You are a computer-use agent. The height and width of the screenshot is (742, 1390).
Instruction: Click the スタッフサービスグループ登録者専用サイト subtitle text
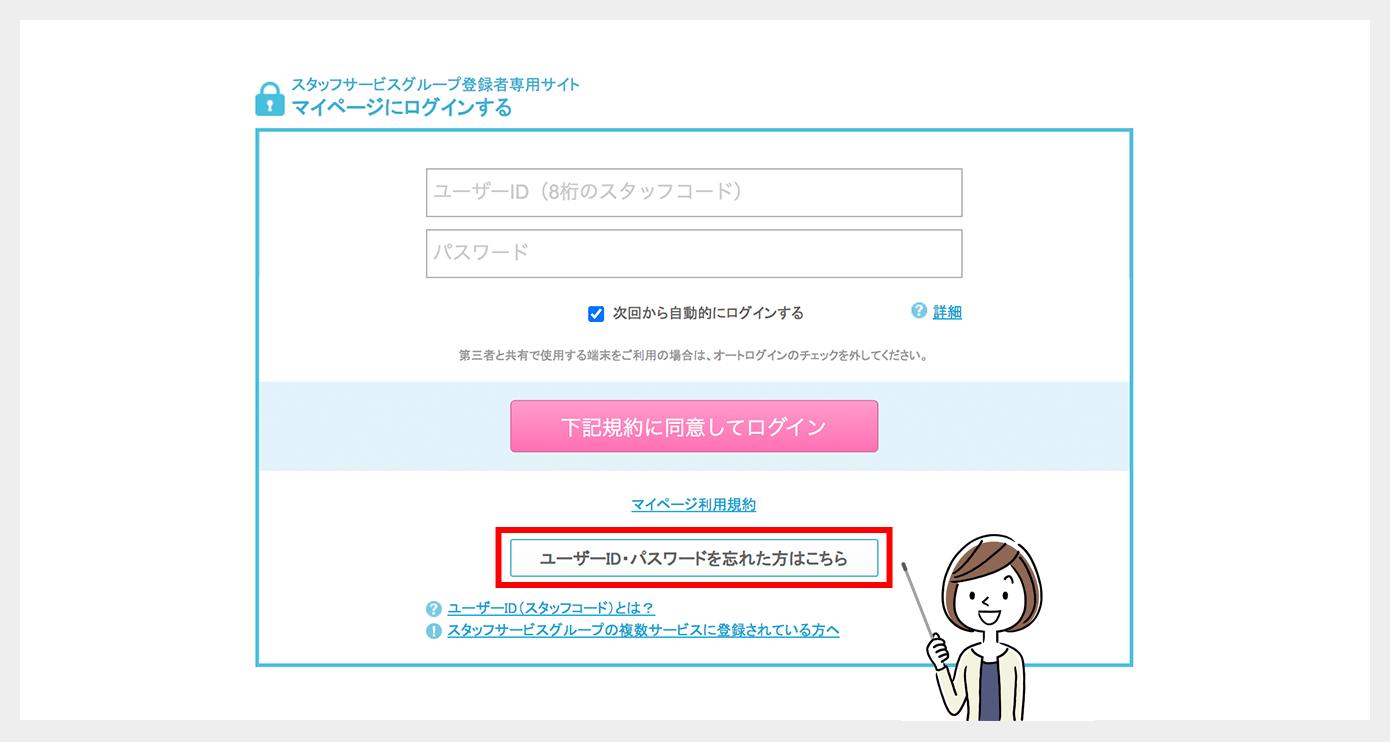click(x=436, y=84)
